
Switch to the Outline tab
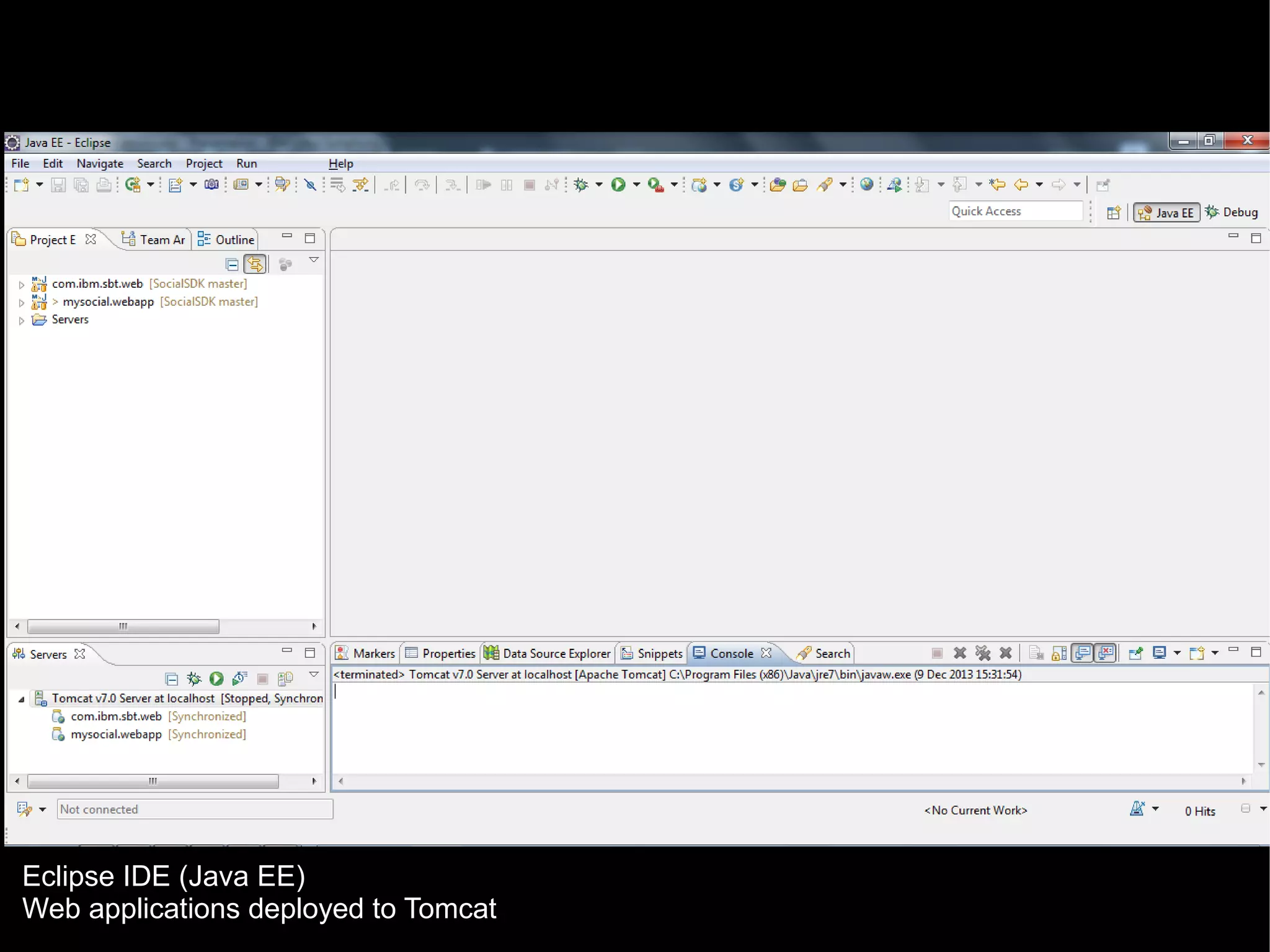(225, 240)
